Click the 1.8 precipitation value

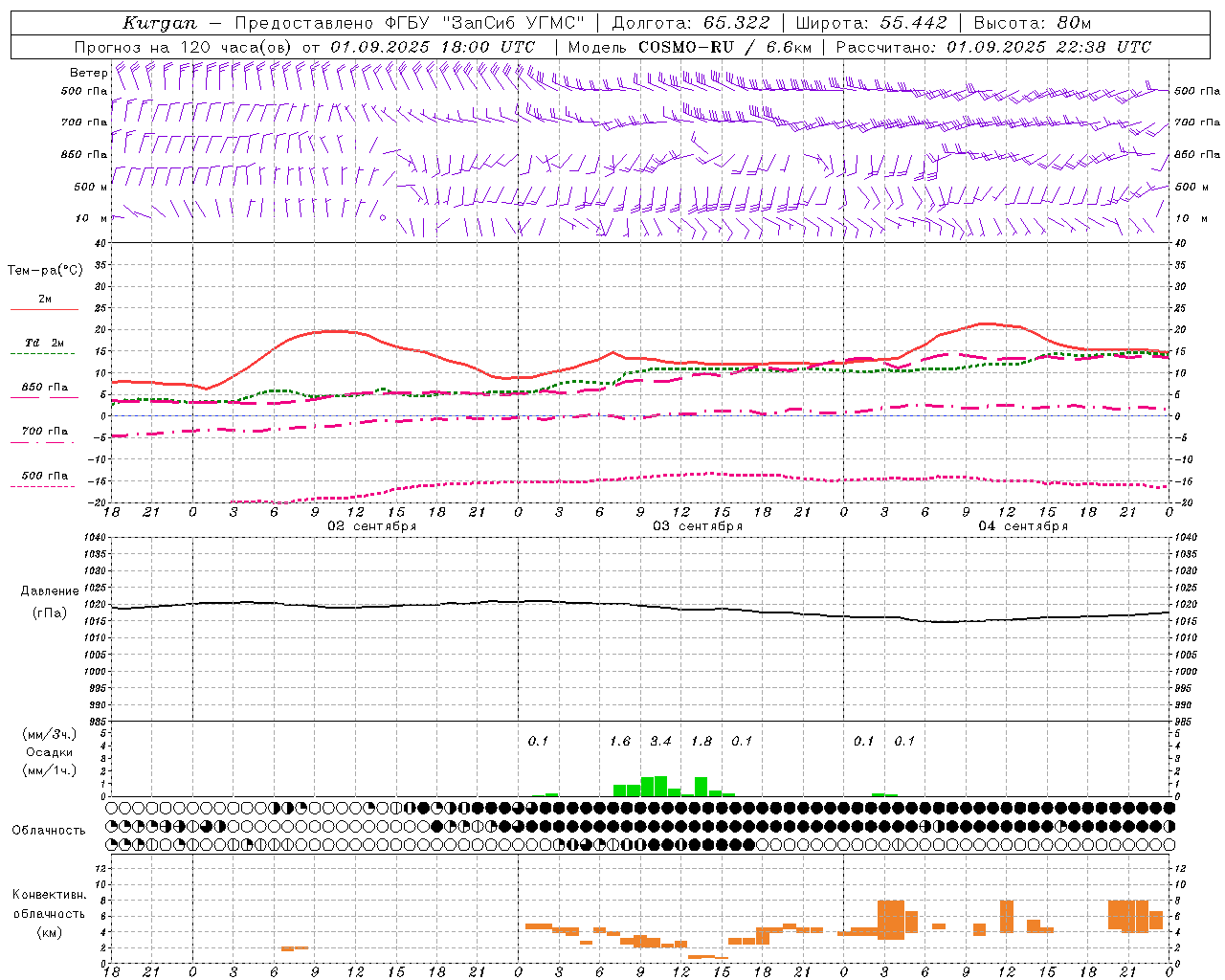click(702, 741)
